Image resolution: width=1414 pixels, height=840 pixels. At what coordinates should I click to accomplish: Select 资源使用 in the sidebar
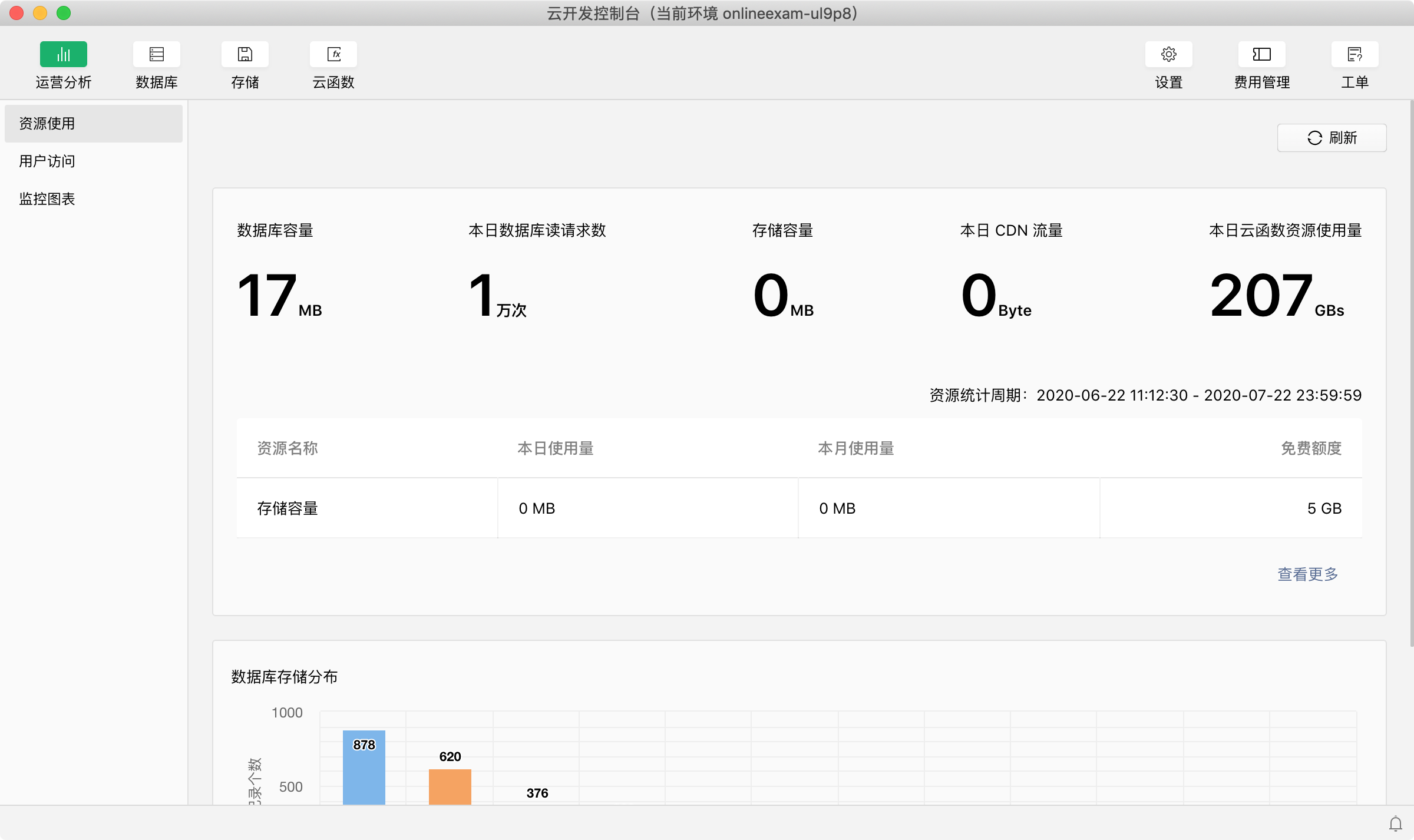pos(47,124)
